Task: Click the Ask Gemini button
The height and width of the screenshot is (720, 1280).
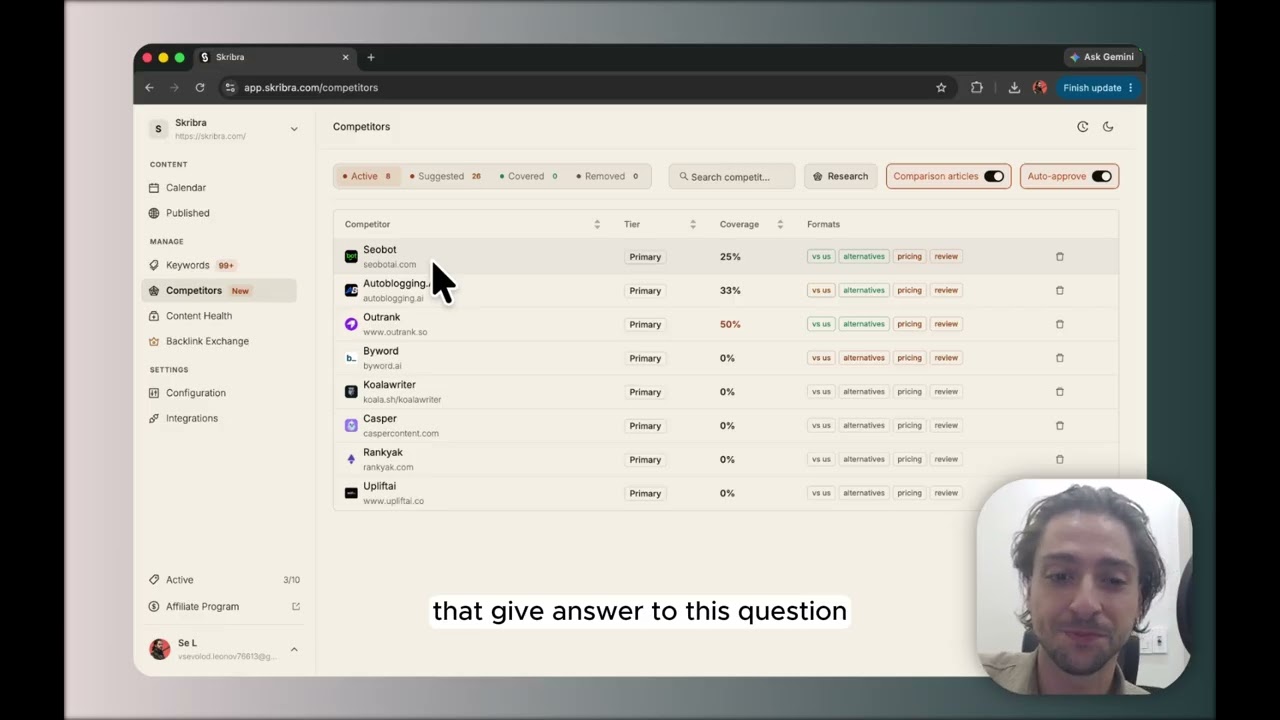Action: point(1101,57)
